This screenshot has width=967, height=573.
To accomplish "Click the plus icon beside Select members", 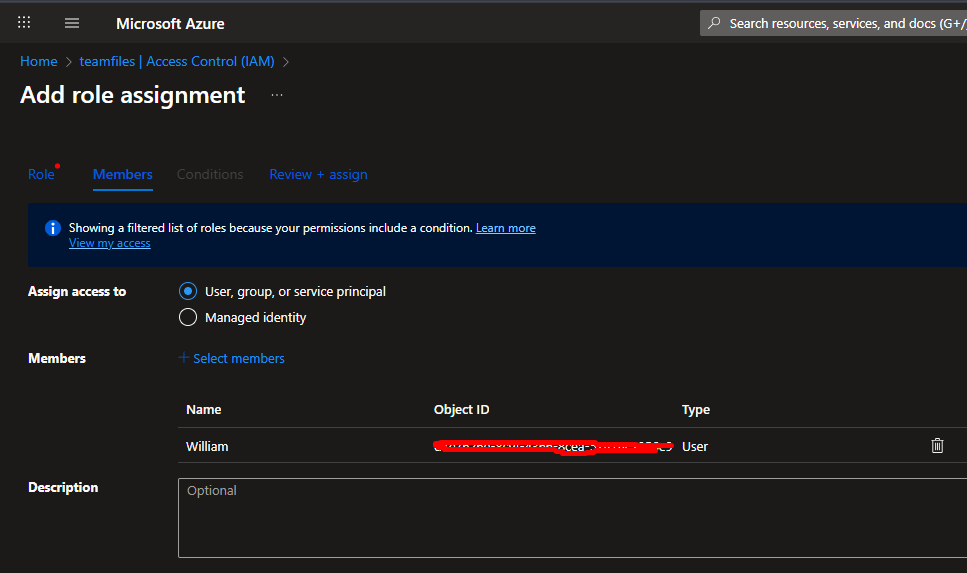I will click(183, 358).
